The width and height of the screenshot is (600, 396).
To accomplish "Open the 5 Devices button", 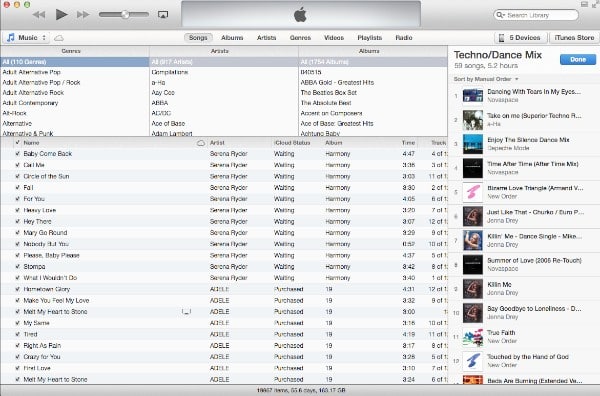I will (520, 37).
